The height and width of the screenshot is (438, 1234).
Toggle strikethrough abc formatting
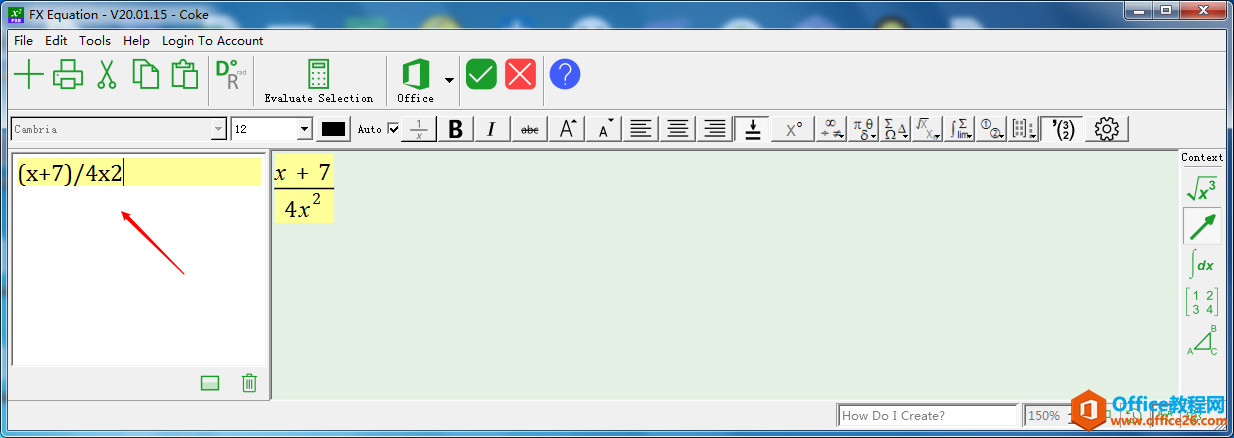tap(529, 129)
